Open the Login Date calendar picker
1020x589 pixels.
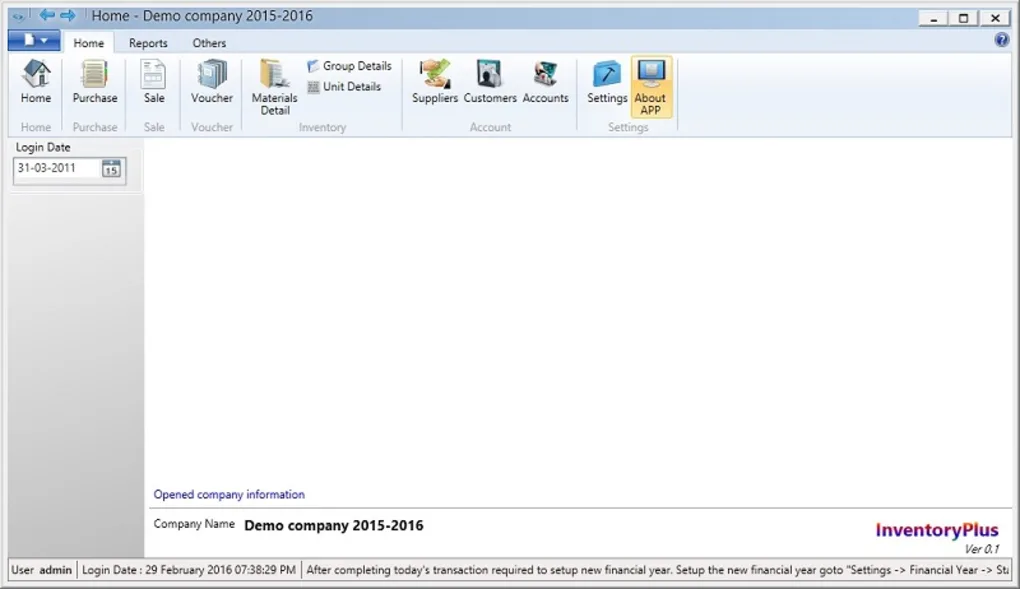(x=109, y=169)
